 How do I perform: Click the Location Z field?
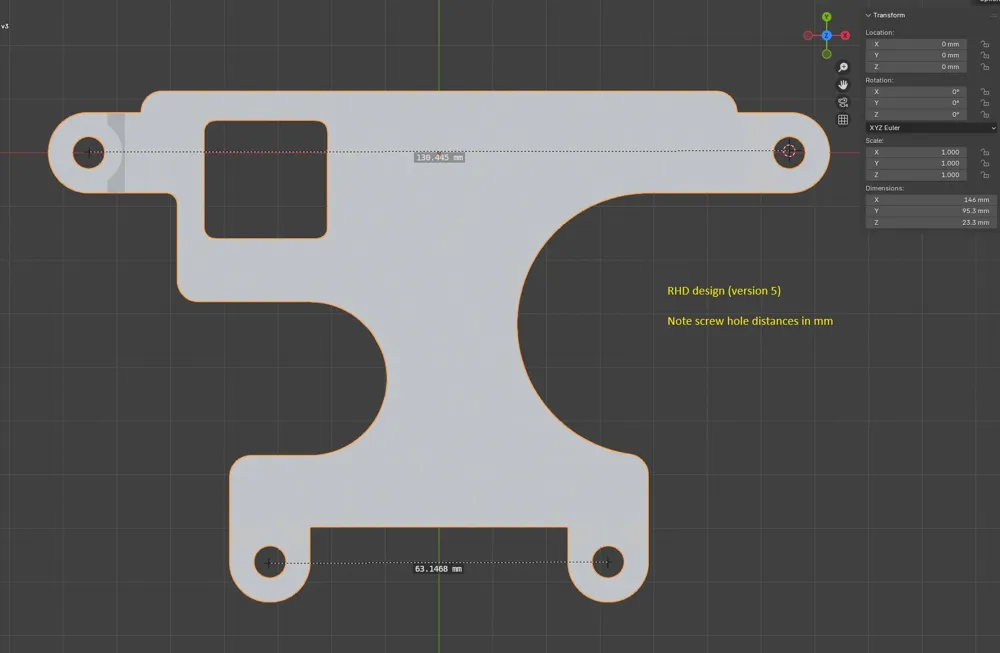pos(916,67)
